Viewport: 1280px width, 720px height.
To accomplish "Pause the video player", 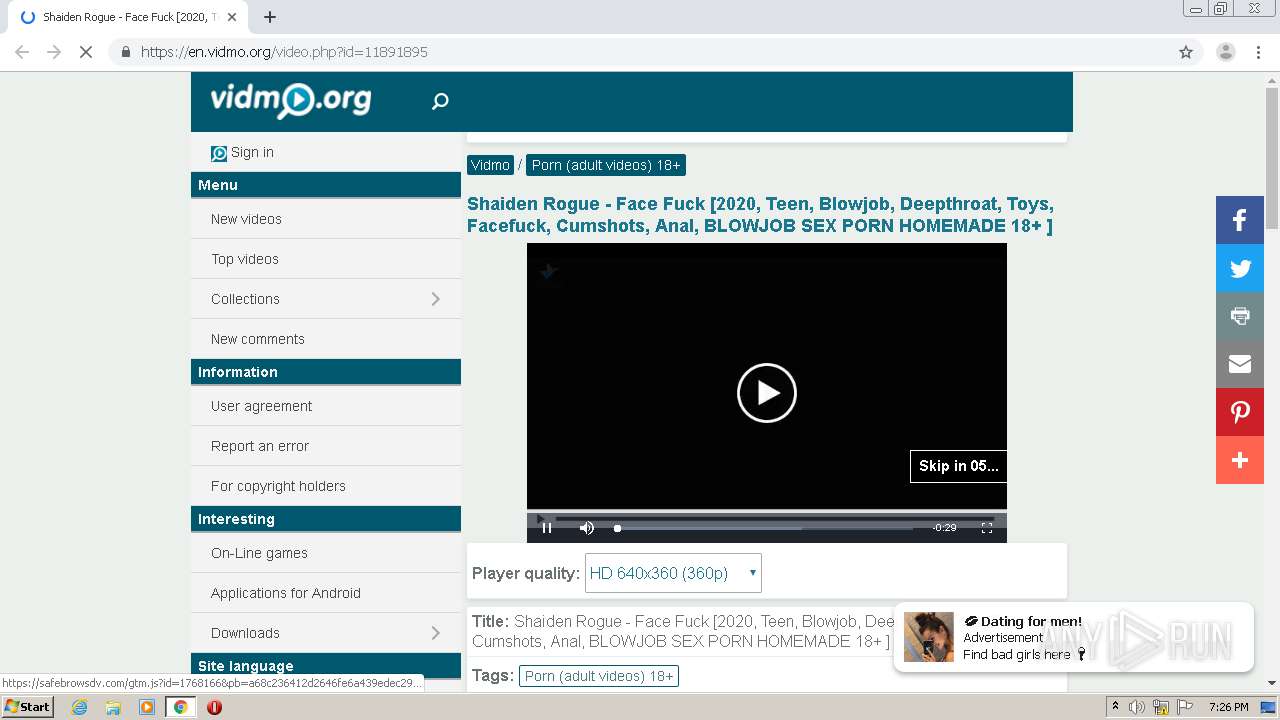I will click(547, 528).
